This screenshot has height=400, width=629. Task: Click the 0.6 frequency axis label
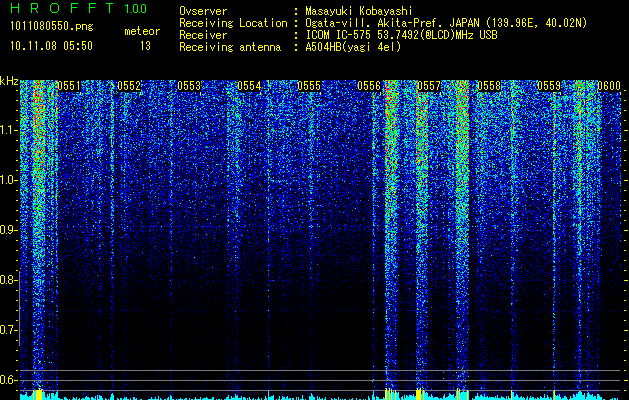(8, 380)
